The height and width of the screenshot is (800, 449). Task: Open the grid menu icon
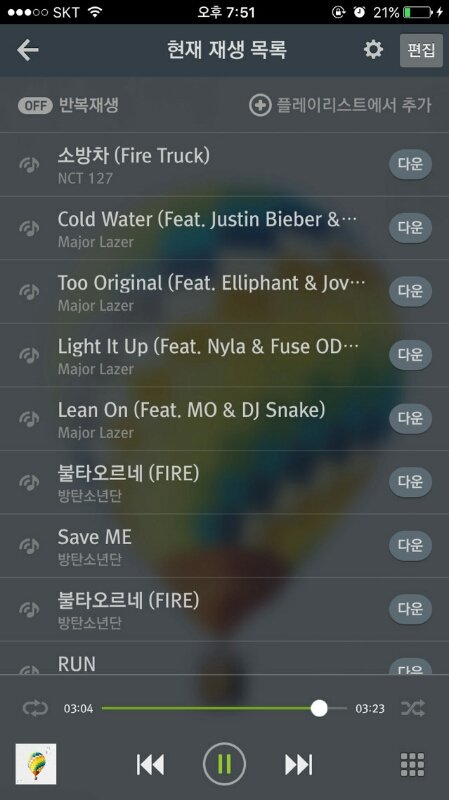[412, 764]
